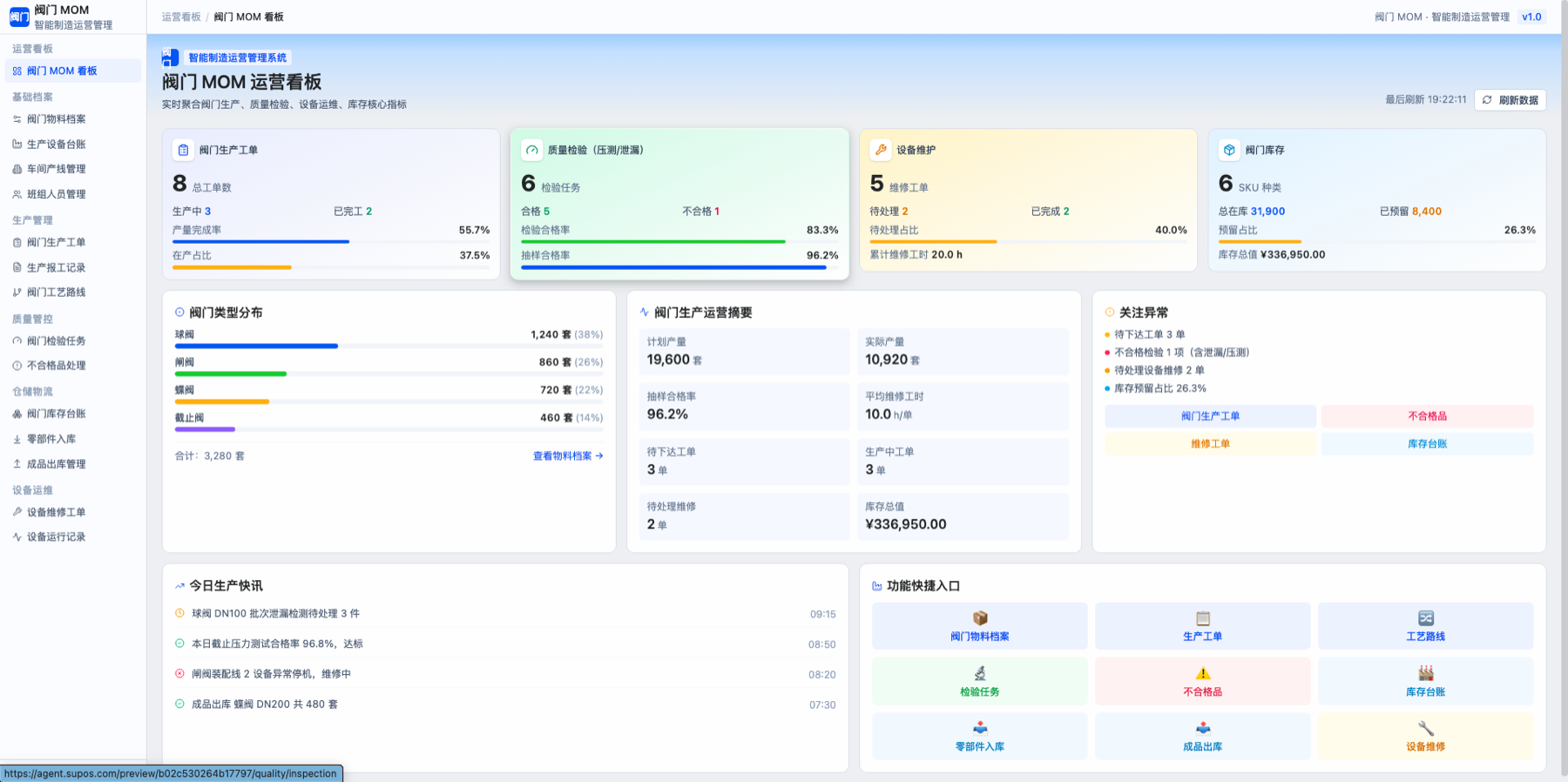Click the cube icon on 阀门库存 card

click(x=1229, y=150)
